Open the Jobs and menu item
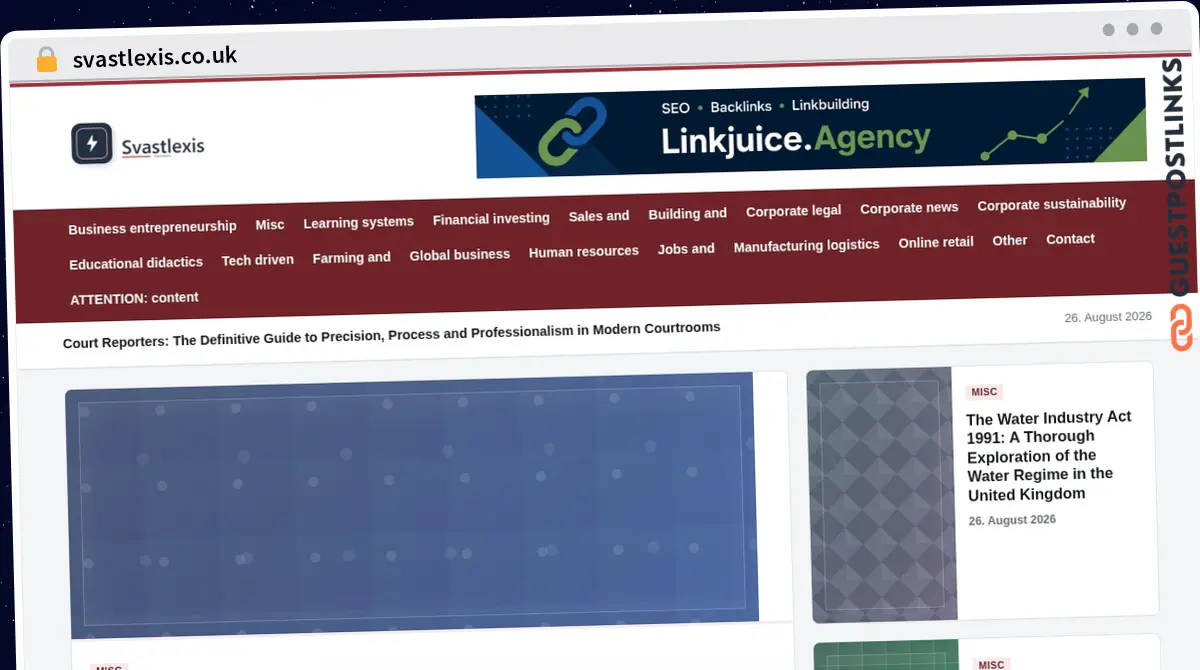This screenshot has height=670, width=1200. (686, 249)
